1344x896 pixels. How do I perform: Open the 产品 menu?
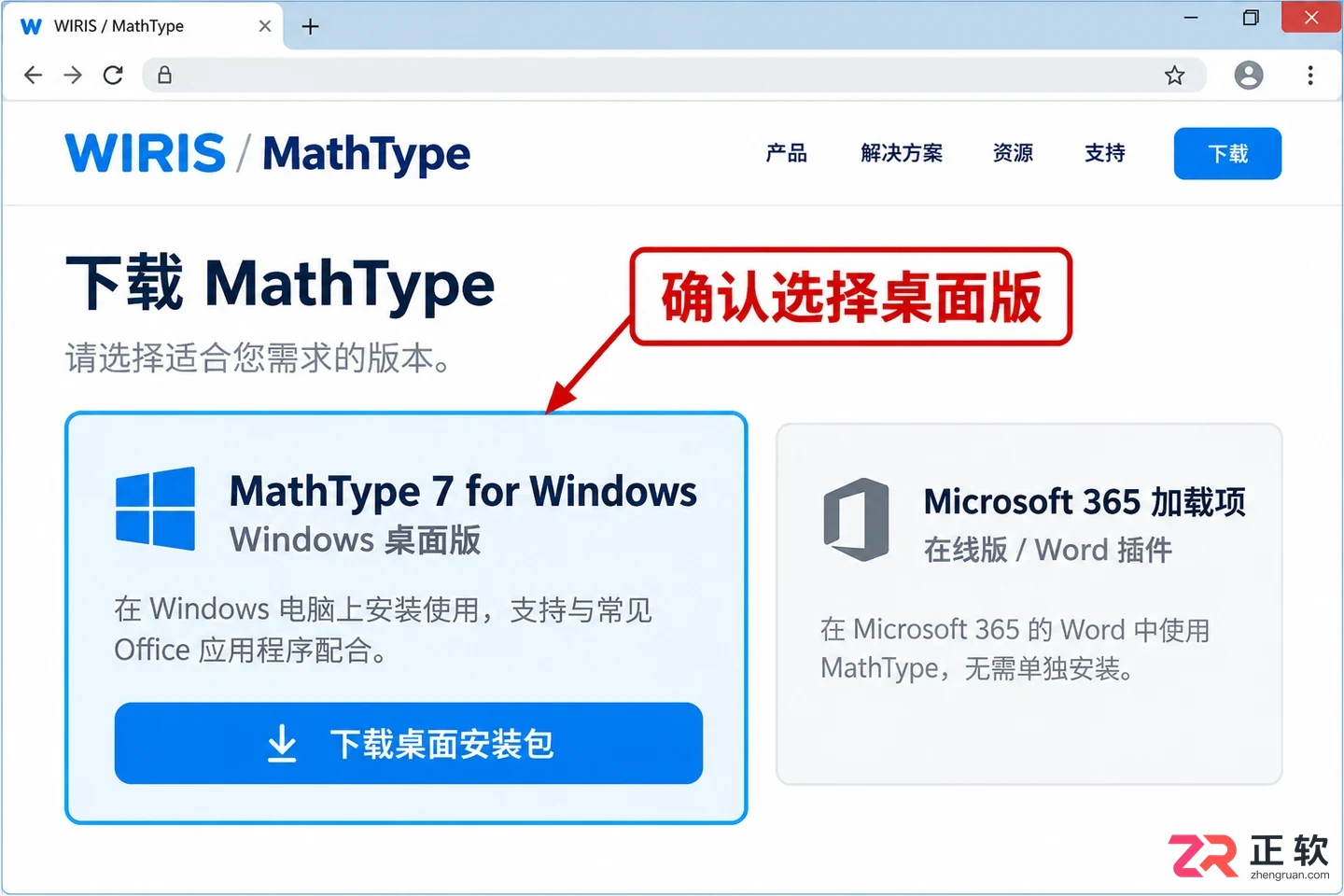pos(787,153)
